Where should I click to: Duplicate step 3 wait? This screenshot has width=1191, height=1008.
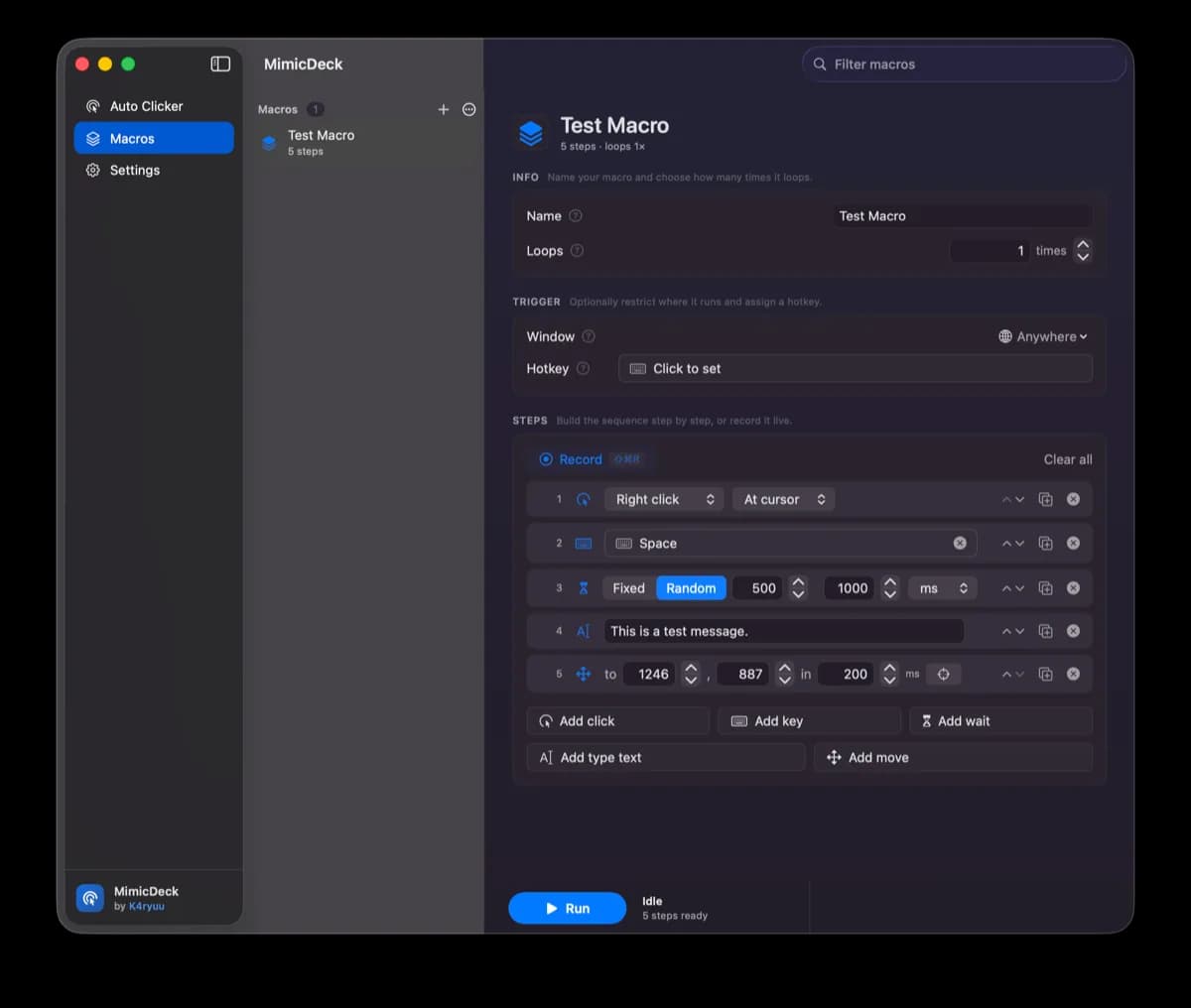[x=1045, y=587]
